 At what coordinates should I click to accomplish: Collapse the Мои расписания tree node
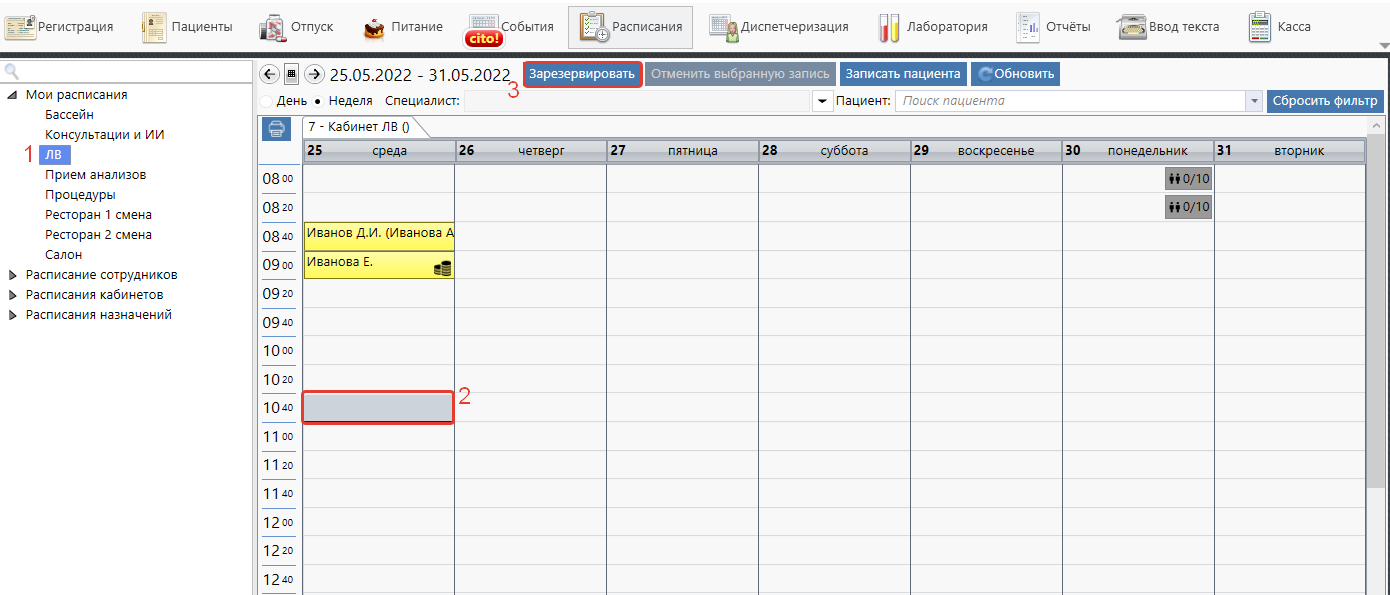(x=13, y=95)
